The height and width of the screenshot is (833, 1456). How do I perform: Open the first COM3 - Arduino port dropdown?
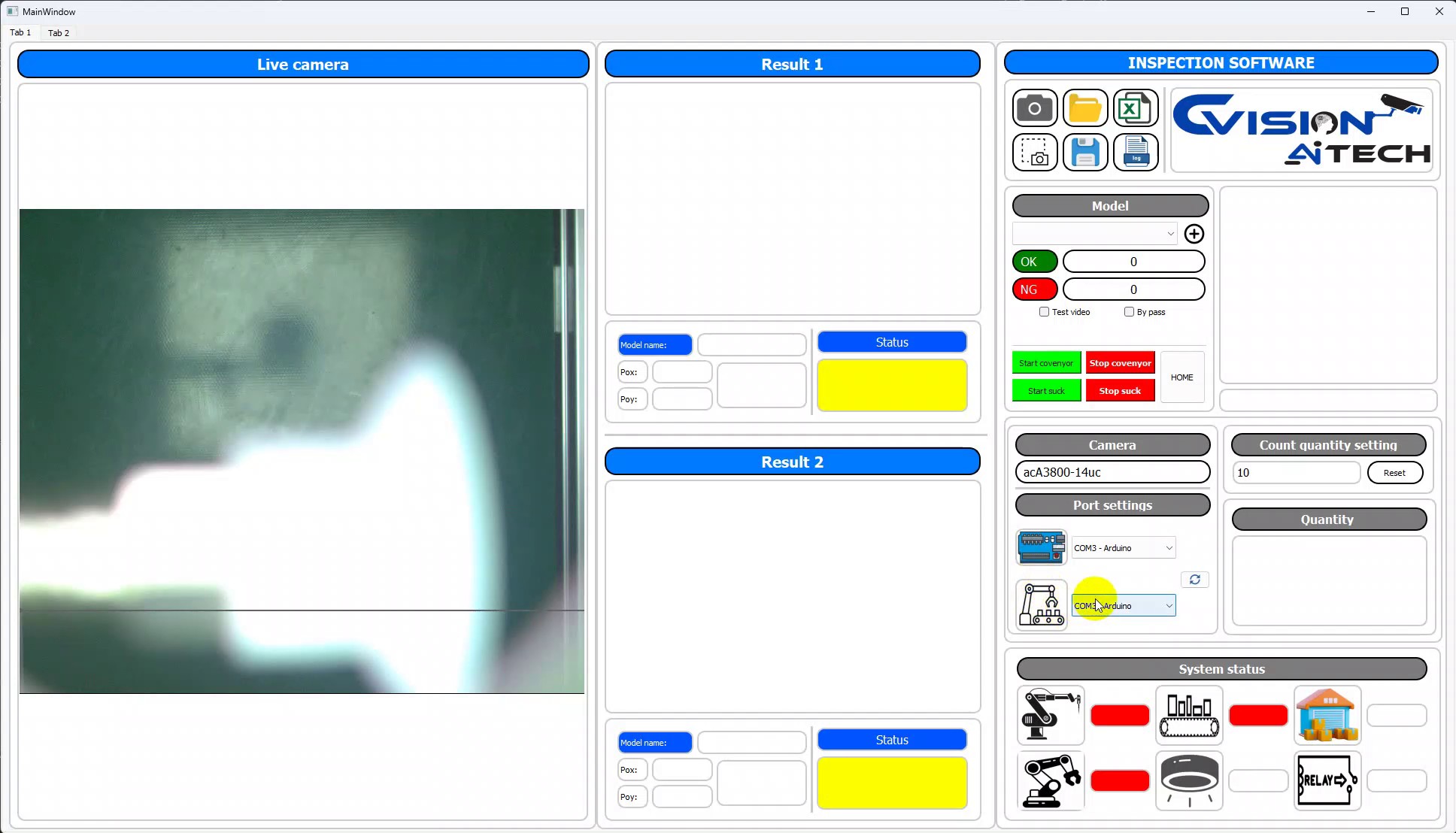pyautogui.click(x=1124, y=548)
